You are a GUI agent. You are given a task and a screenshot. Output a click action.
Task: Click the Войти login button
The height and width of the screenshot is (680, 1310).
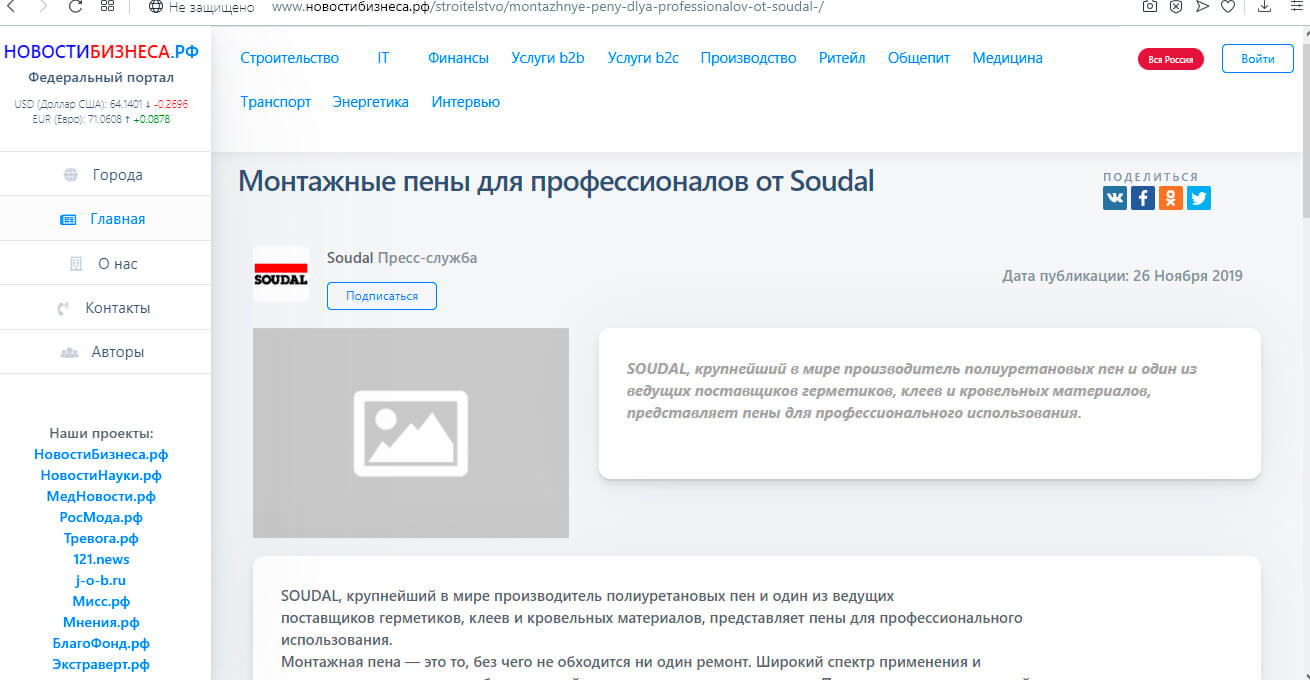coord(1258,59)
